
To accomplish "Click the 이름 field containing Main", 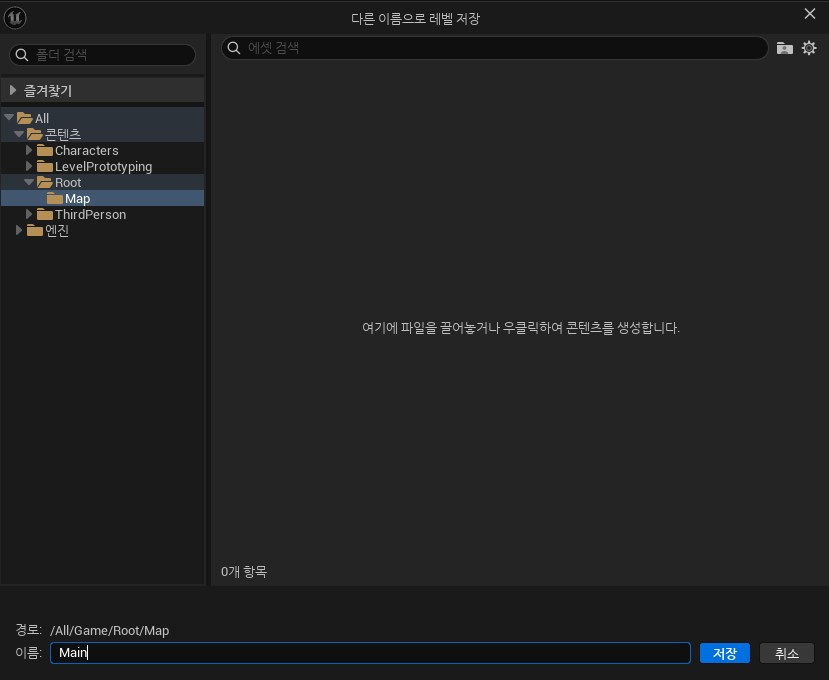I will 370,653.
